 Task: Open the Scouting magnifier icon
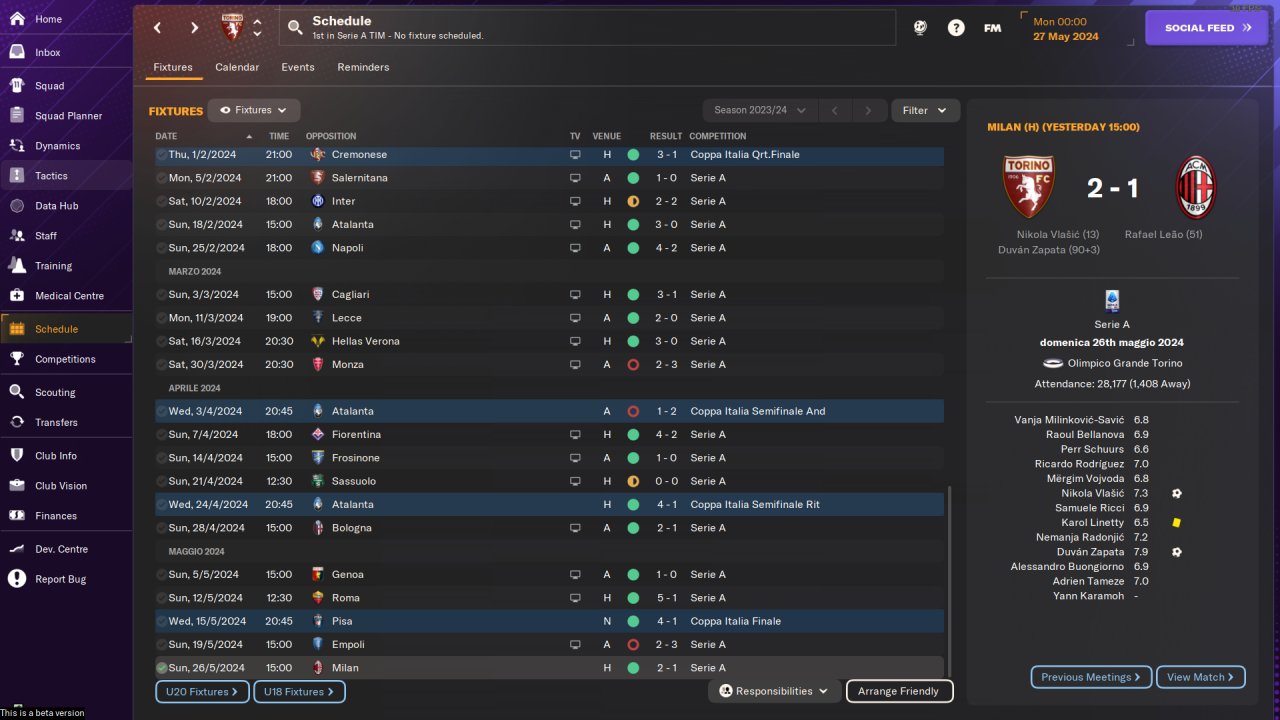click(17, 392)
